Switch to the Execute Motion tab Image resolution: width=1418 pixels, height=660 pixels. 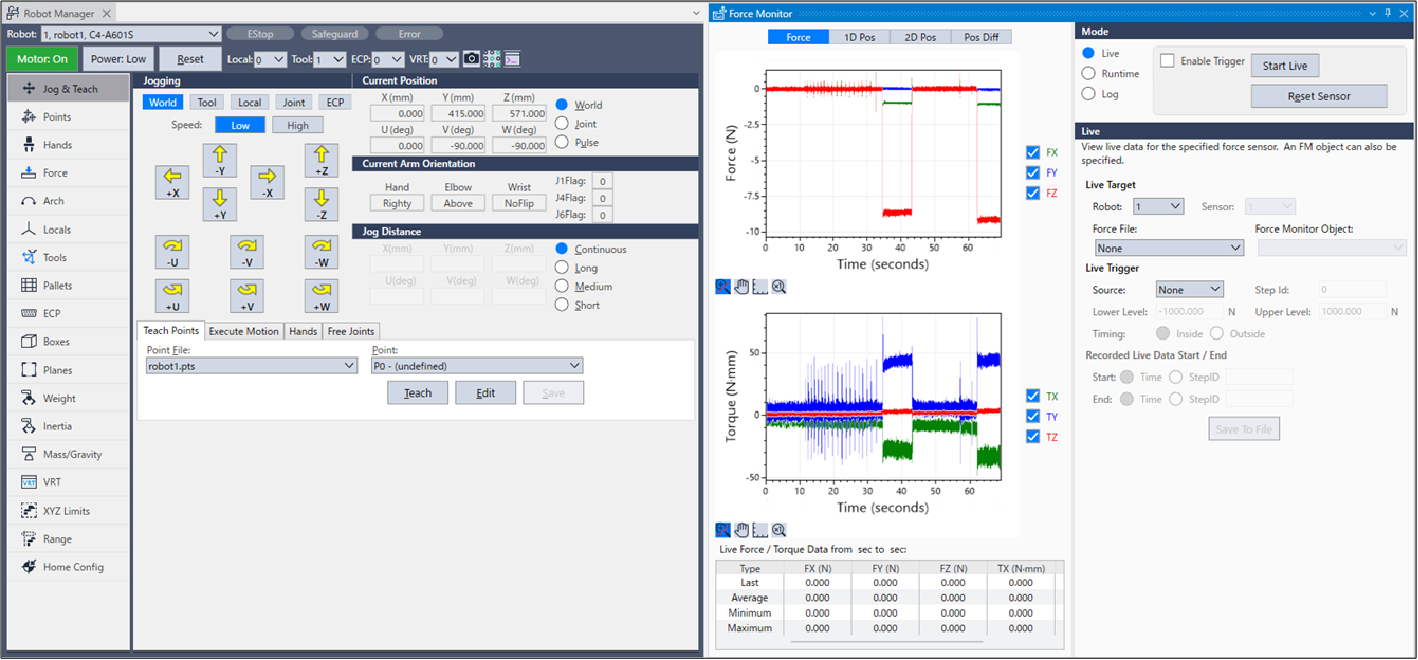(x=243, y=332)
